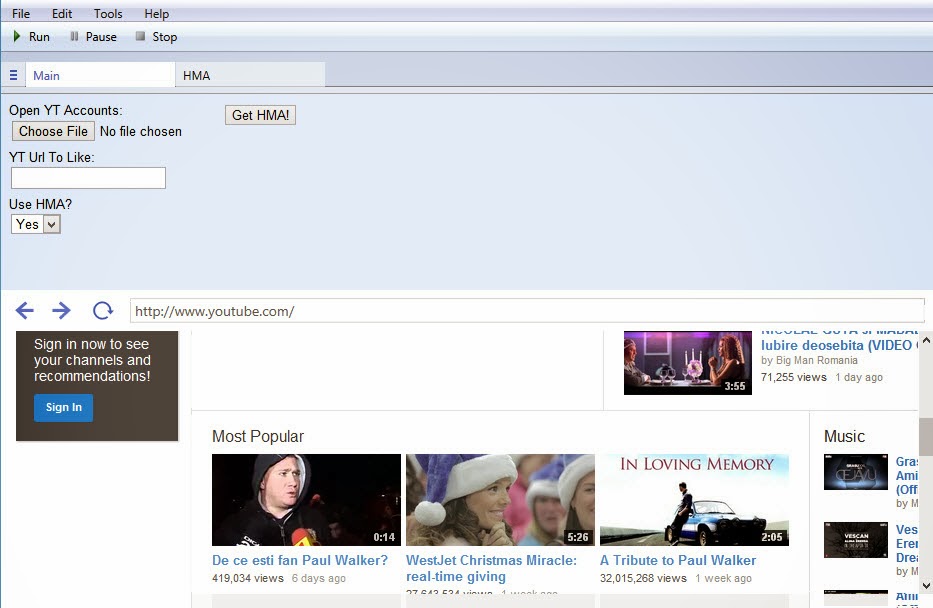Open the File menu
933x608 pixels.
[21, 13]
